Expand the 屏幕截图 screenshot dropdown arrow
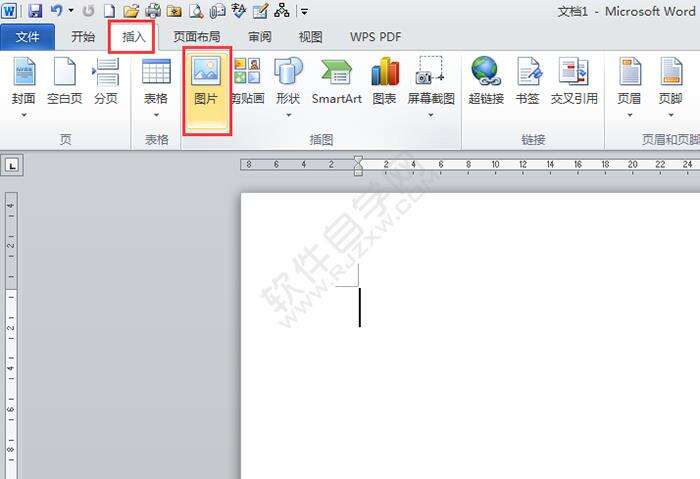The width and height of the screenshot is (700, 479). [431, 115]
